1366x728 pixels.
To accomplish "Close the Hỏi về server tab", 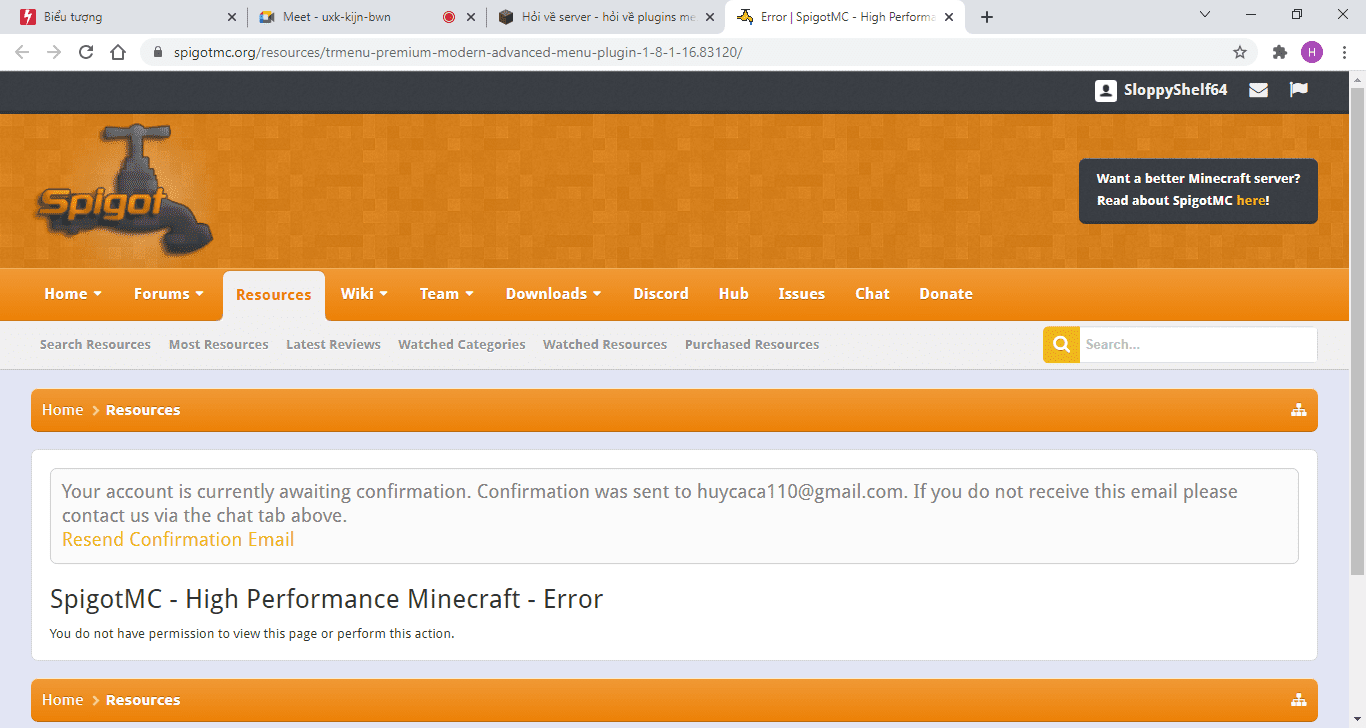I will pos(710,17).
